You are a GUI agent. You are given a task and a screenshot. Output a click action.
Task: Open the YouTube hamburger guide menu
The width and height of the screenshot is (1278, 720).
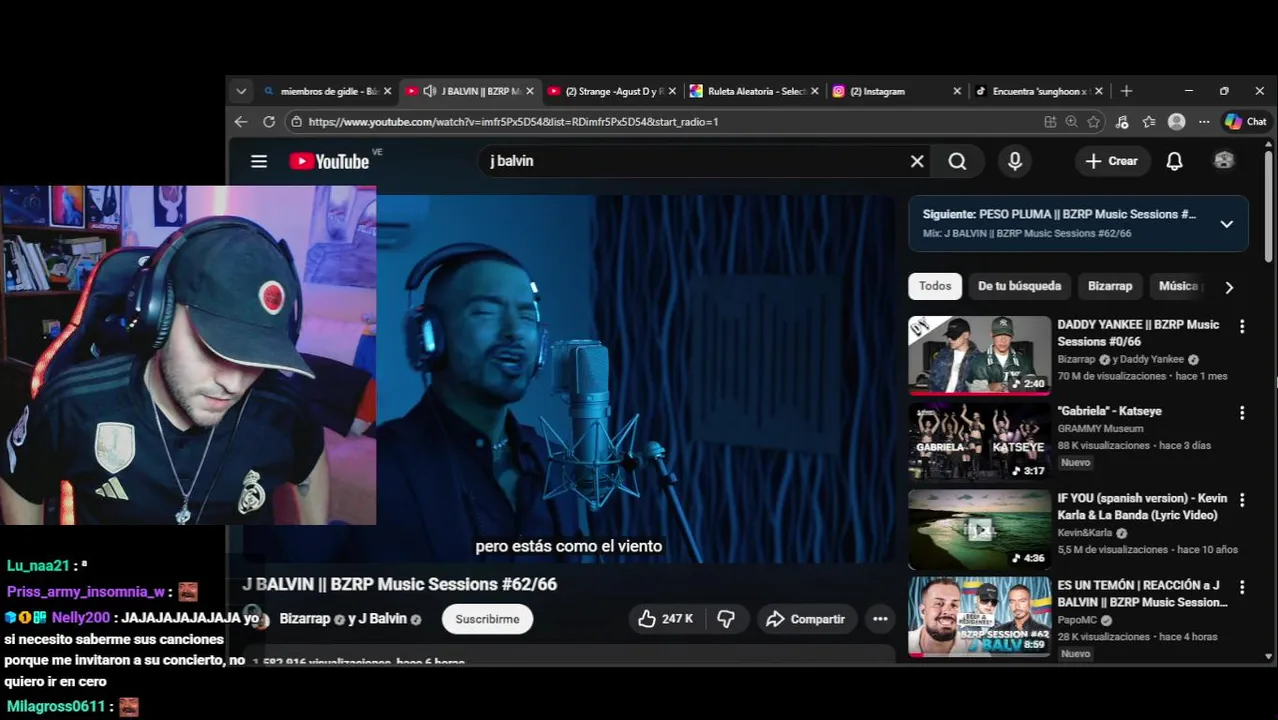click(259, 161)
